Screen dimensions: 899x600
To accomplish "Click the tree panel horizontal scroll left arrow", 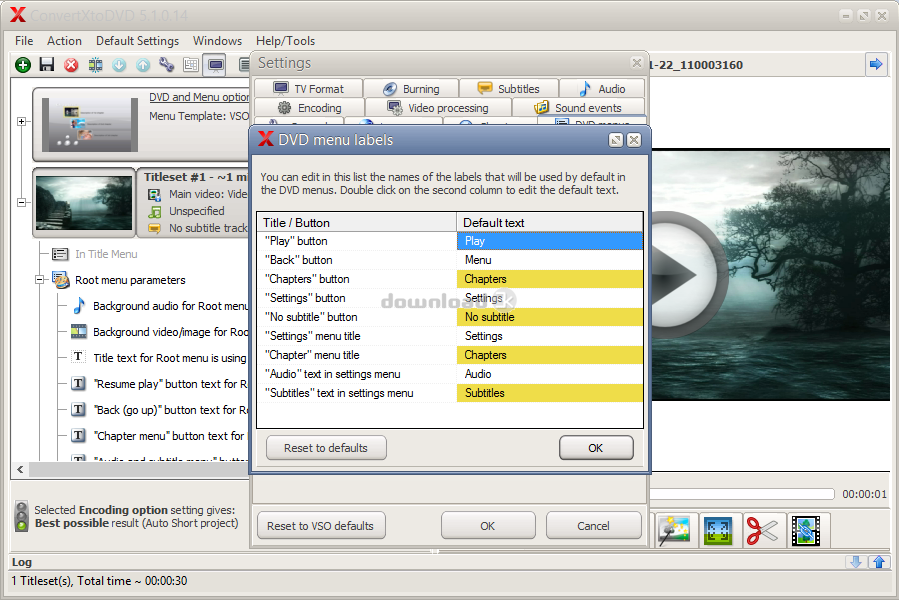I will [20, 470].
